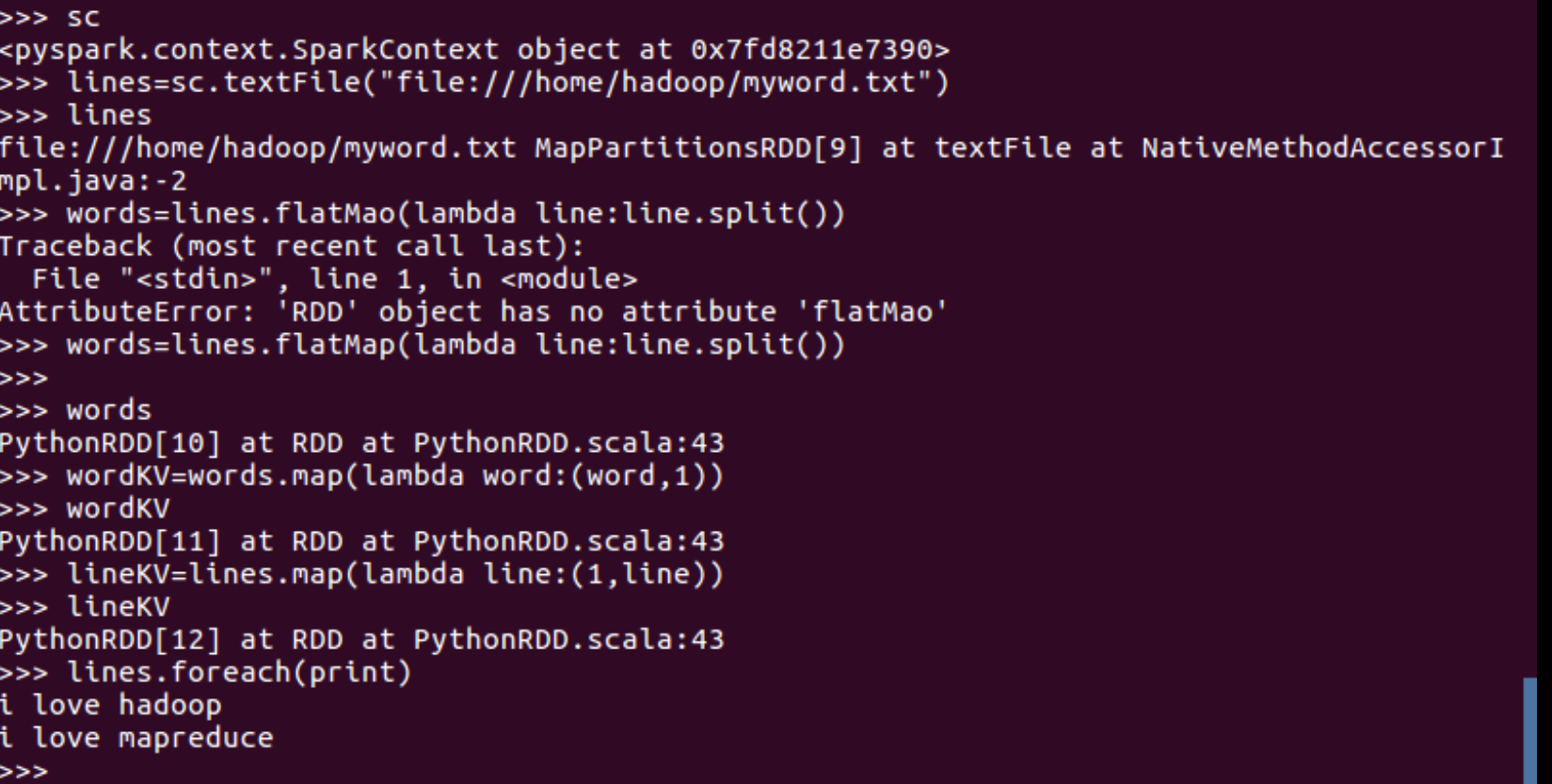Click the empty prompt on the last line
The height and width of the screenshot is (784, 1552).
click(x=24, y=771)
